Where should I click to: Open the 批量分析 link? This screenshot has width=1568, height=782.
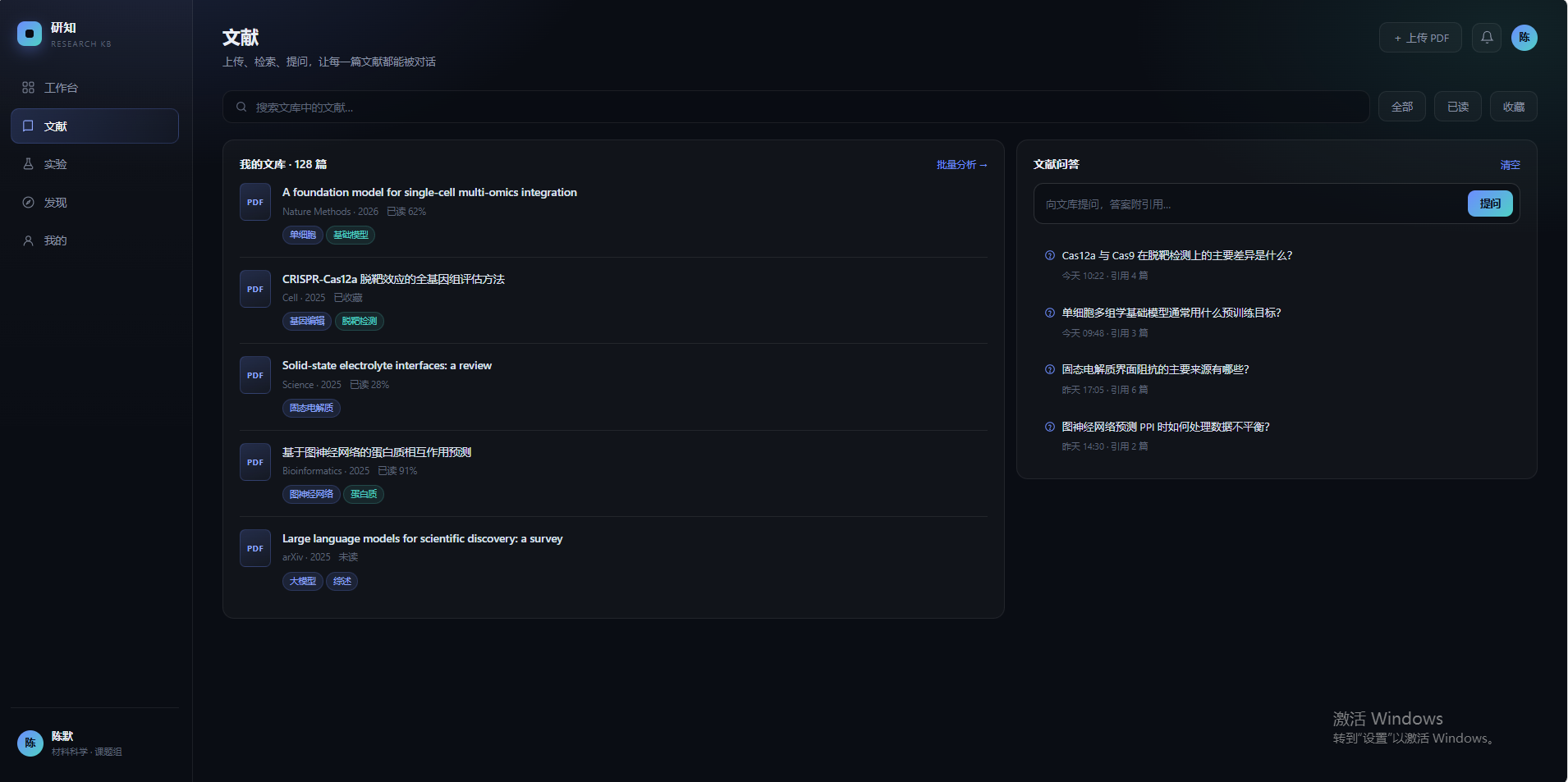click(x=961, y=165)
